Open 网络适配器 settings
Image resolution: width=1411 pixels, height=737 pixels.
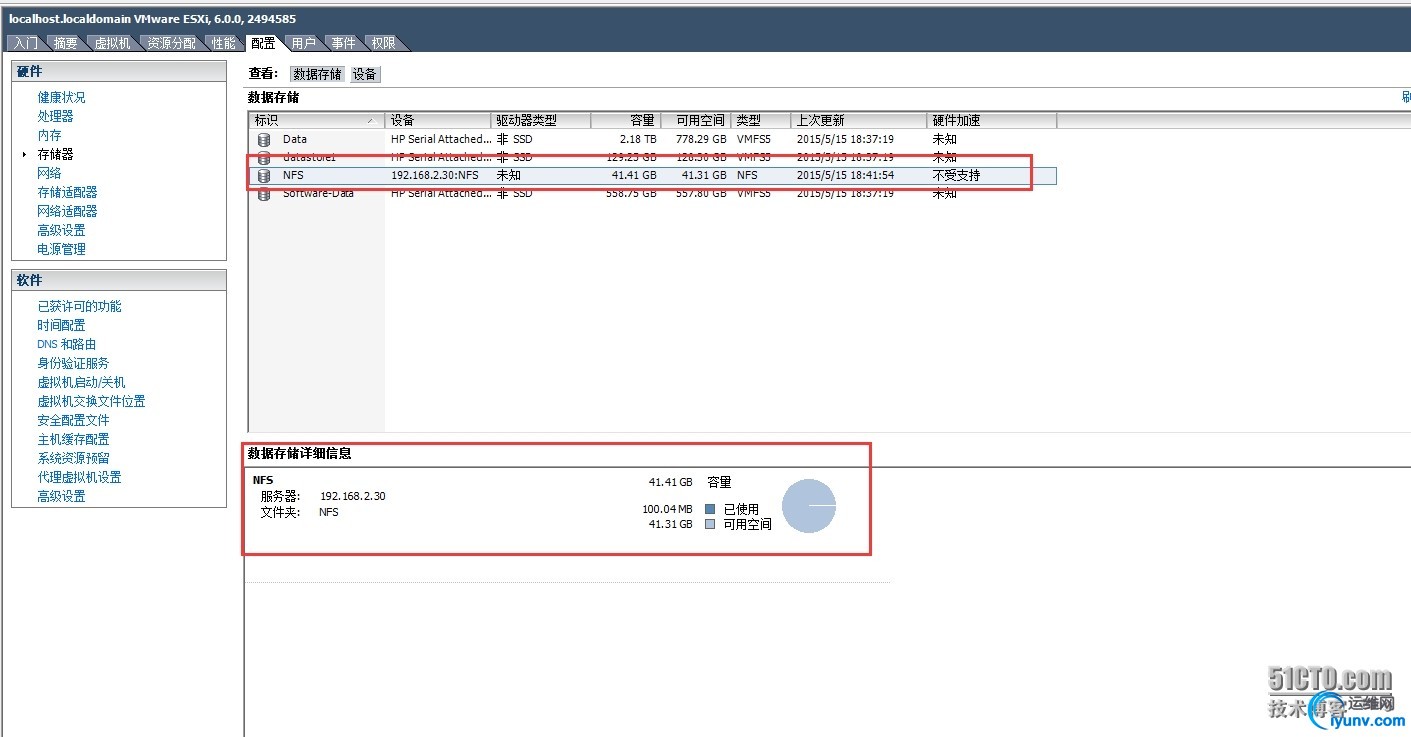68,211
